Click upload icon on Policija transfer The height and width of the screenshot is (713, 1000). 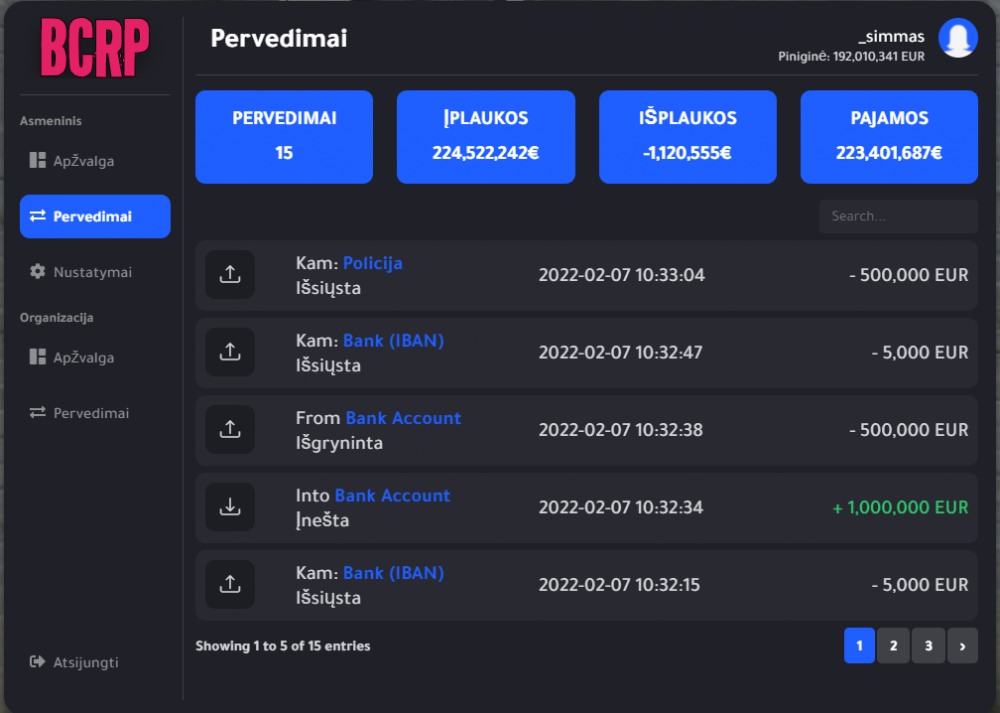(230, 274)
